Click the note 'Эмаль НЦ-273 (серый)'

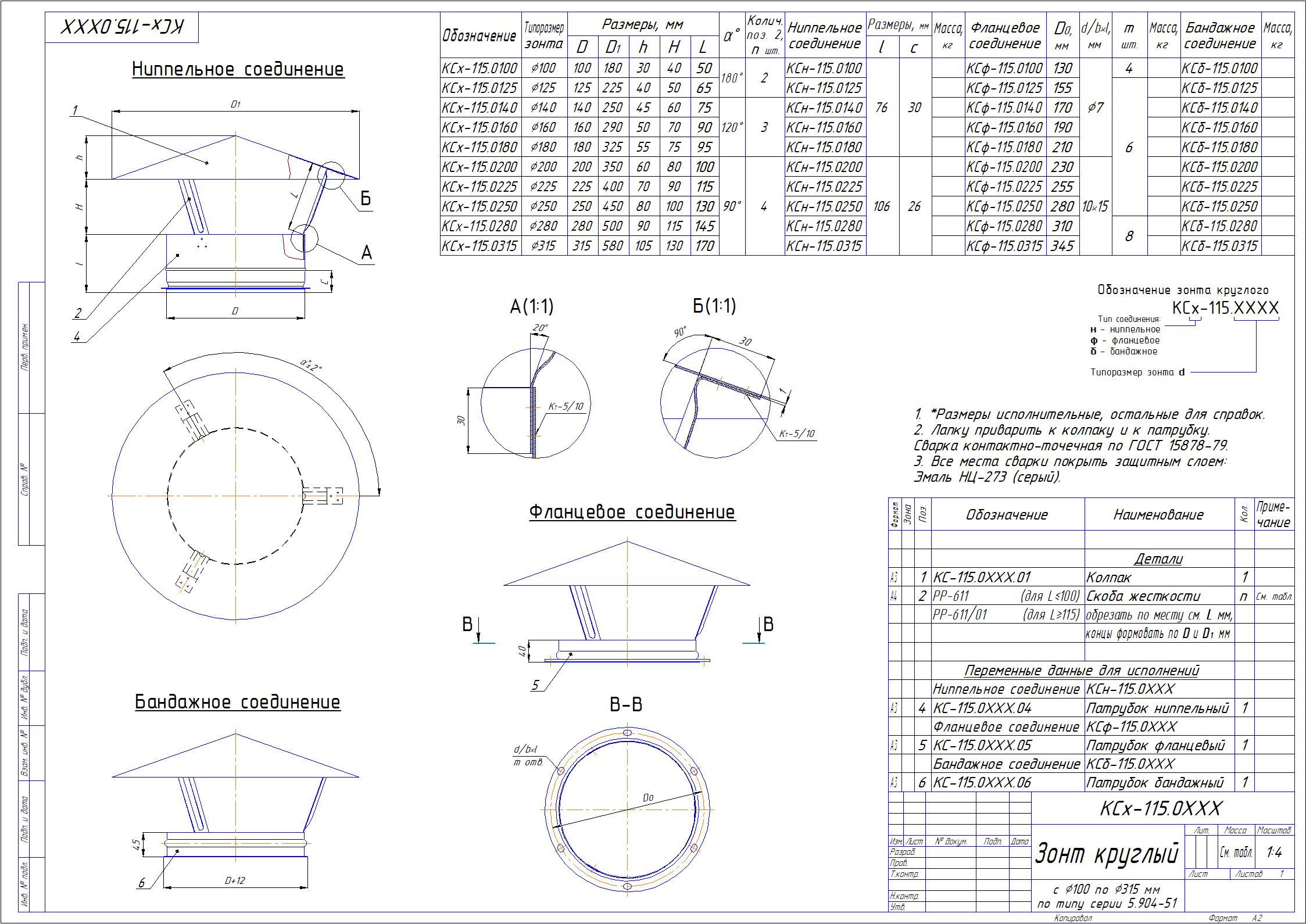click(987, 478)
